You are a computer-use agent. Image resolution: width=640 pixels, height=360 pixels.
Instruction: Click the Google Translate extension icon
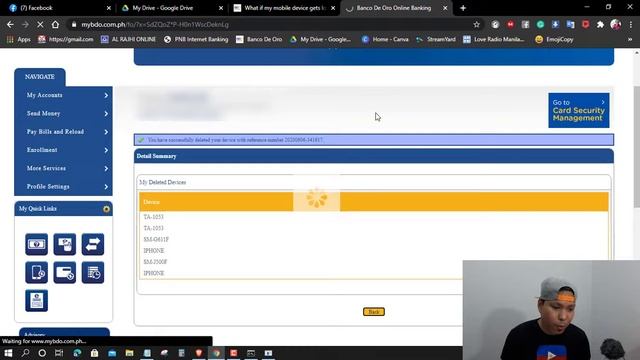click(570, 24)
